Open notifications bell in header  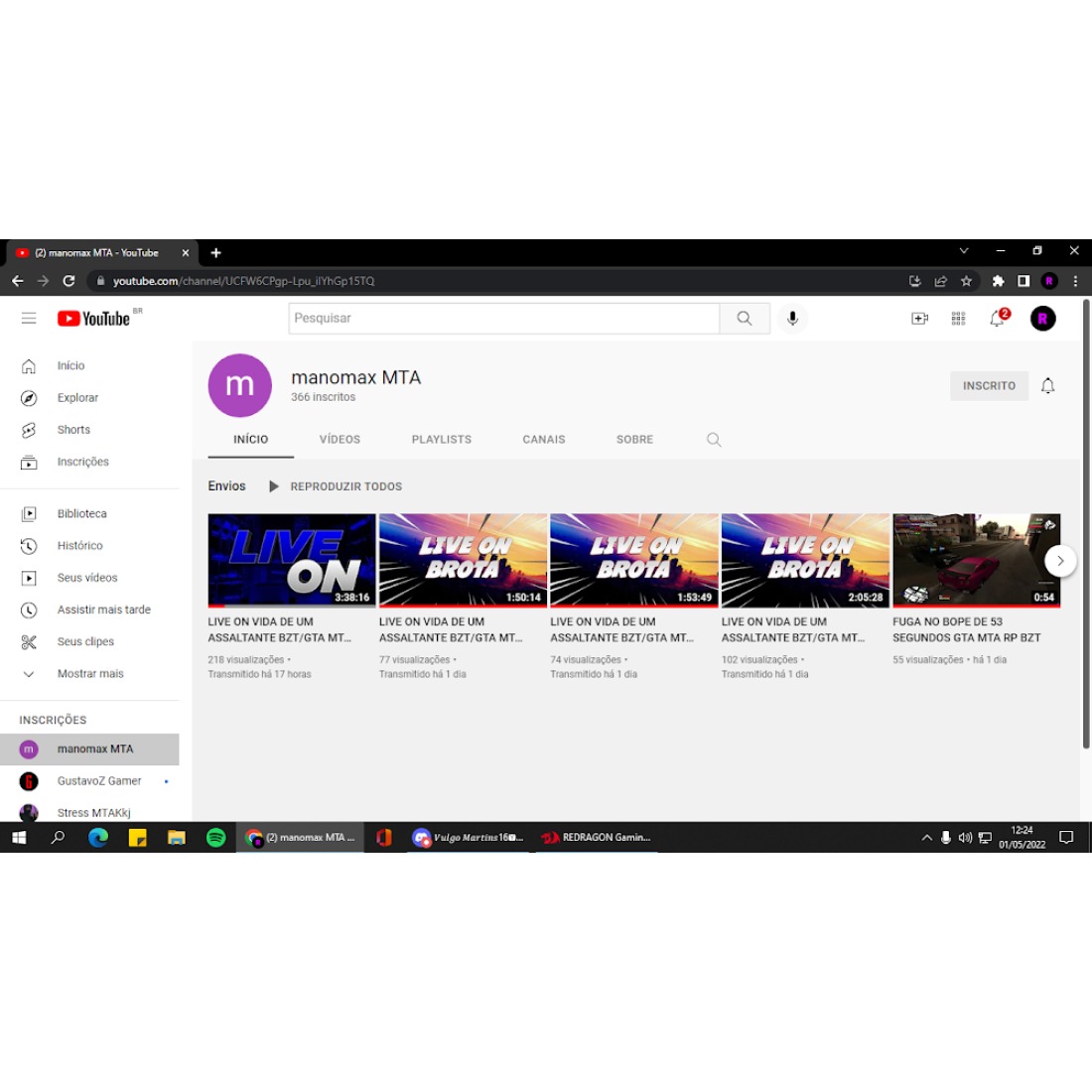[998, 319]
